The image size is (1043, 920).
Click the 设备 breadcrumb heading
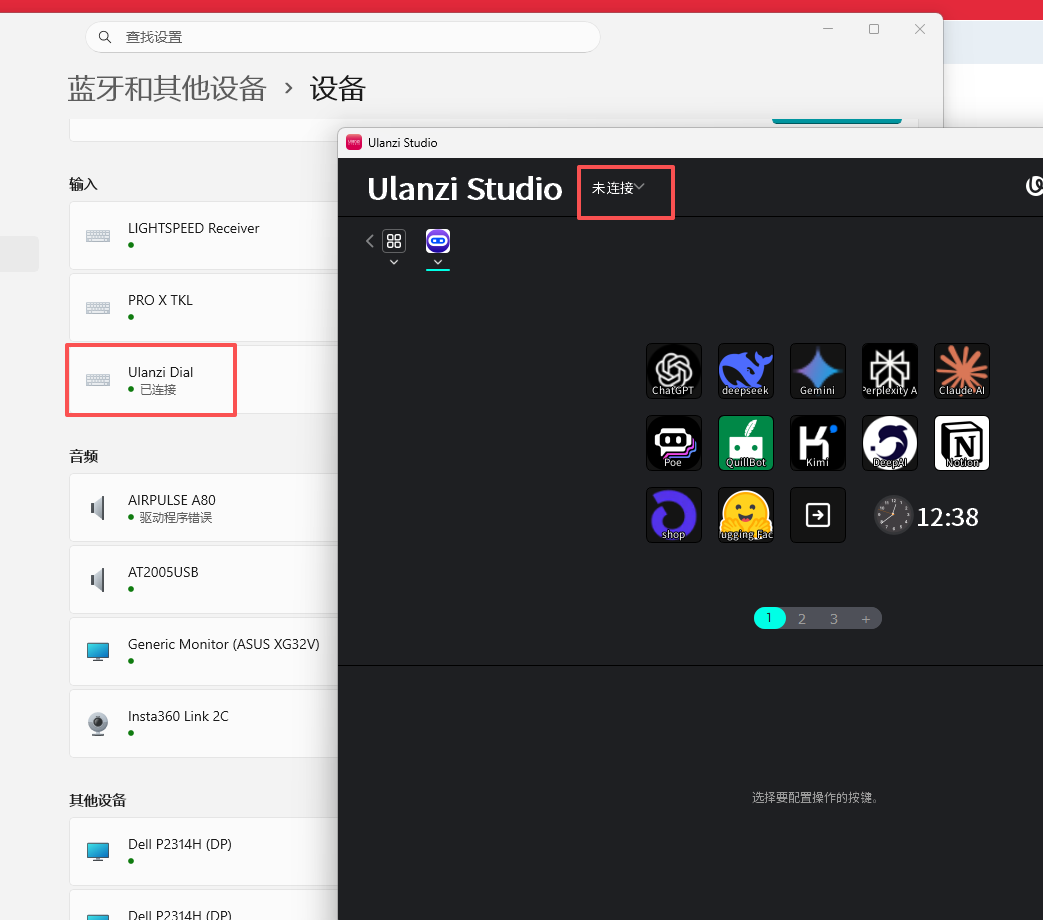tap(338, 88)
